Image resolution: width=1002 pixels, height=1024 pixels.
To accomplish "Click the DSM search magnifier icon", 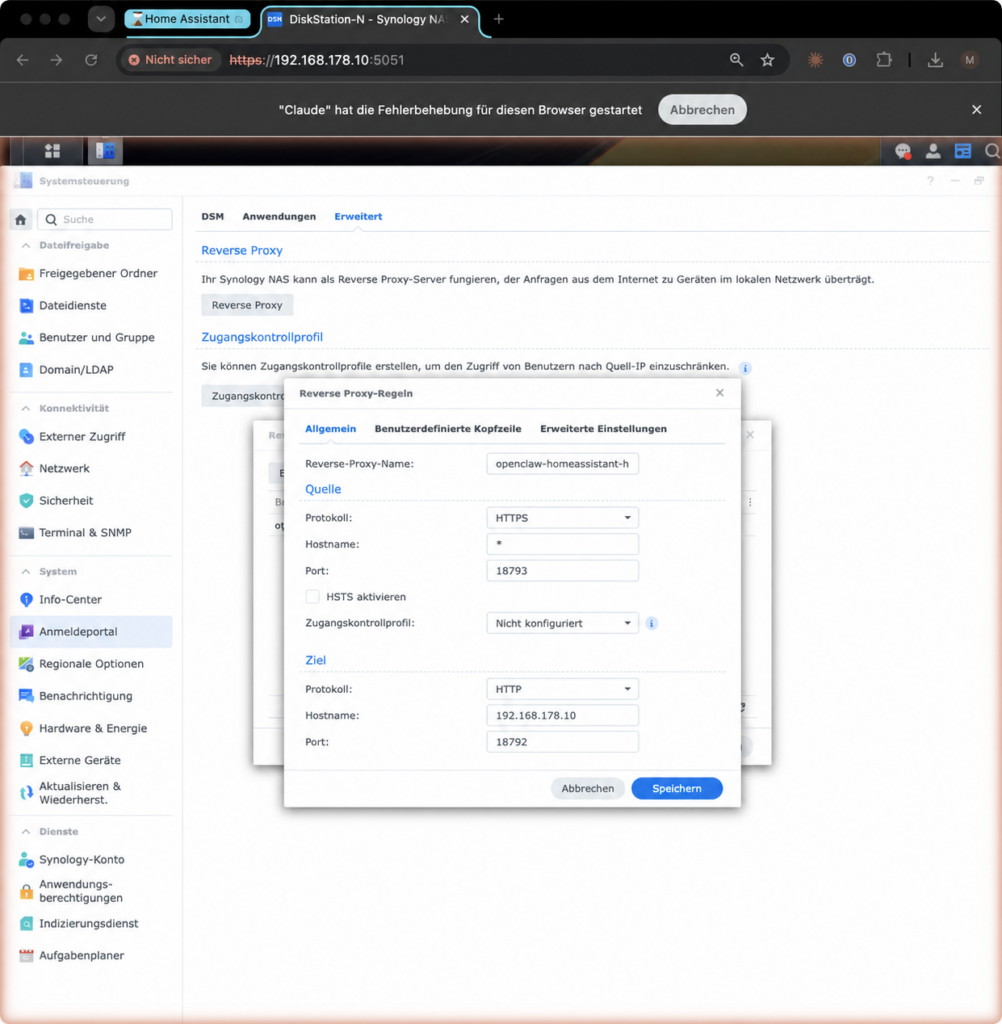I will [x=992, y=152].
